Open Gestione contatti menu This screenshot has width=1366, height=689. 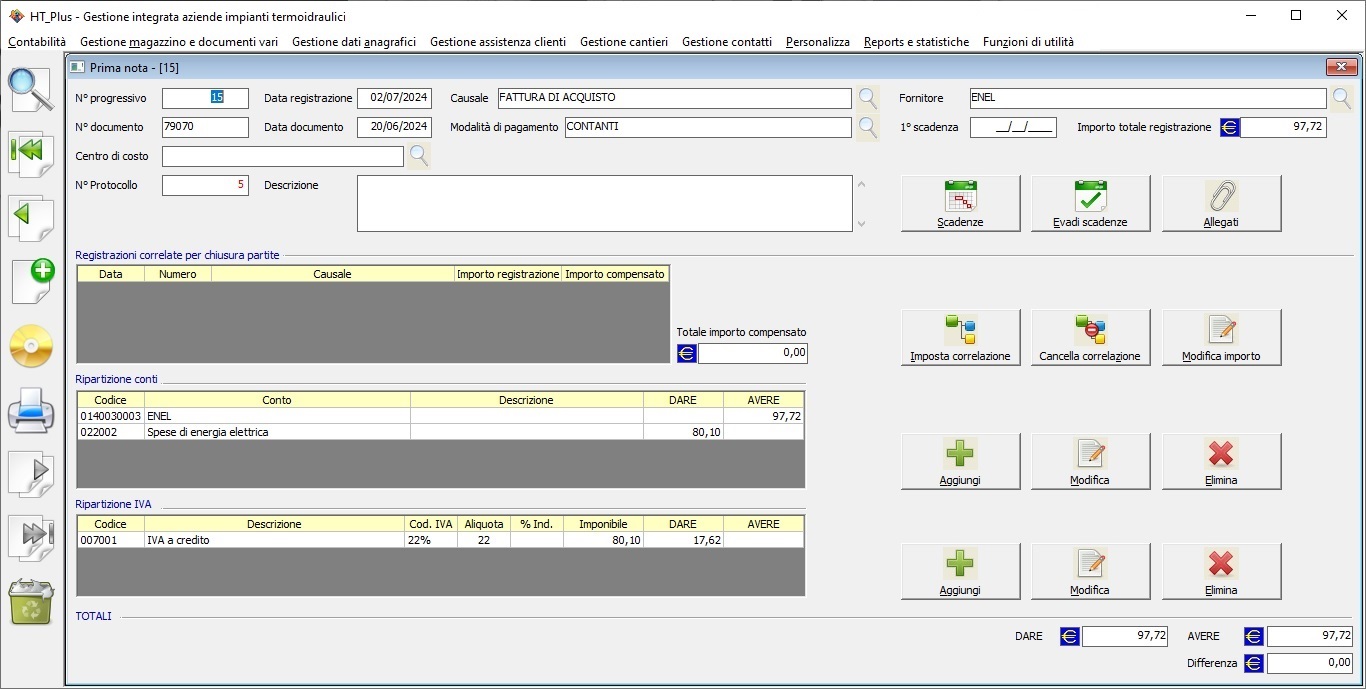click(727, 42)
